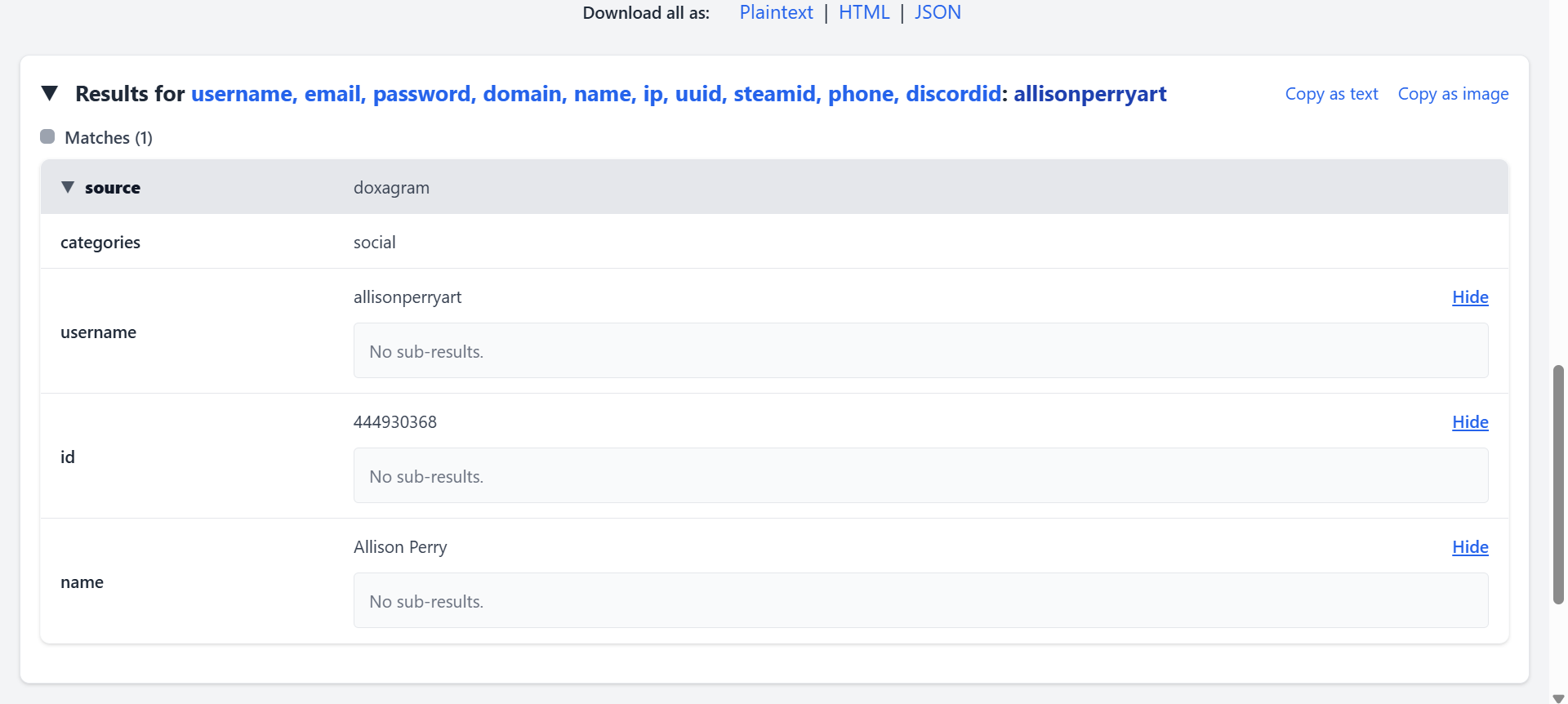Click Copy as image
Image resolution: width=1568 pixels, height=704 pixels.
(1453, 94)
